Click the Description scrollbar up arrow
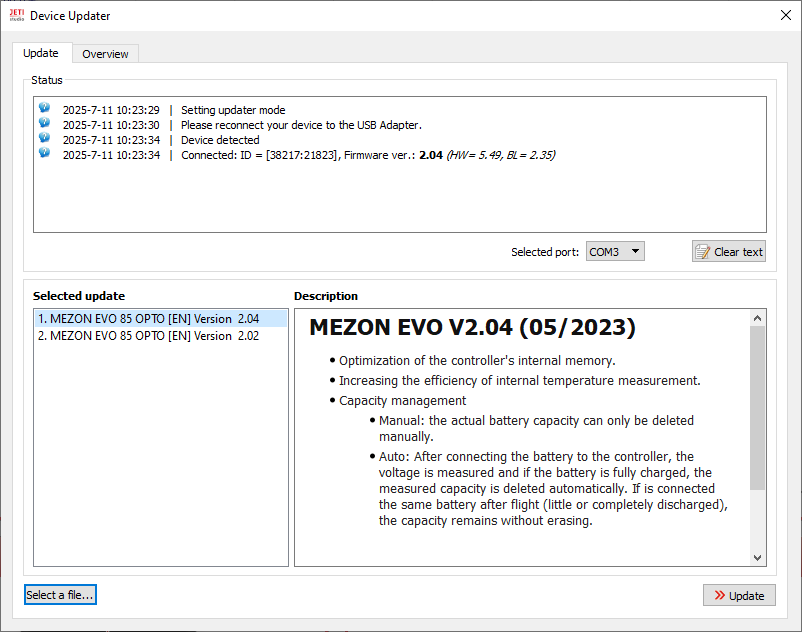The image size is (802, 632). tap(758, 318)
